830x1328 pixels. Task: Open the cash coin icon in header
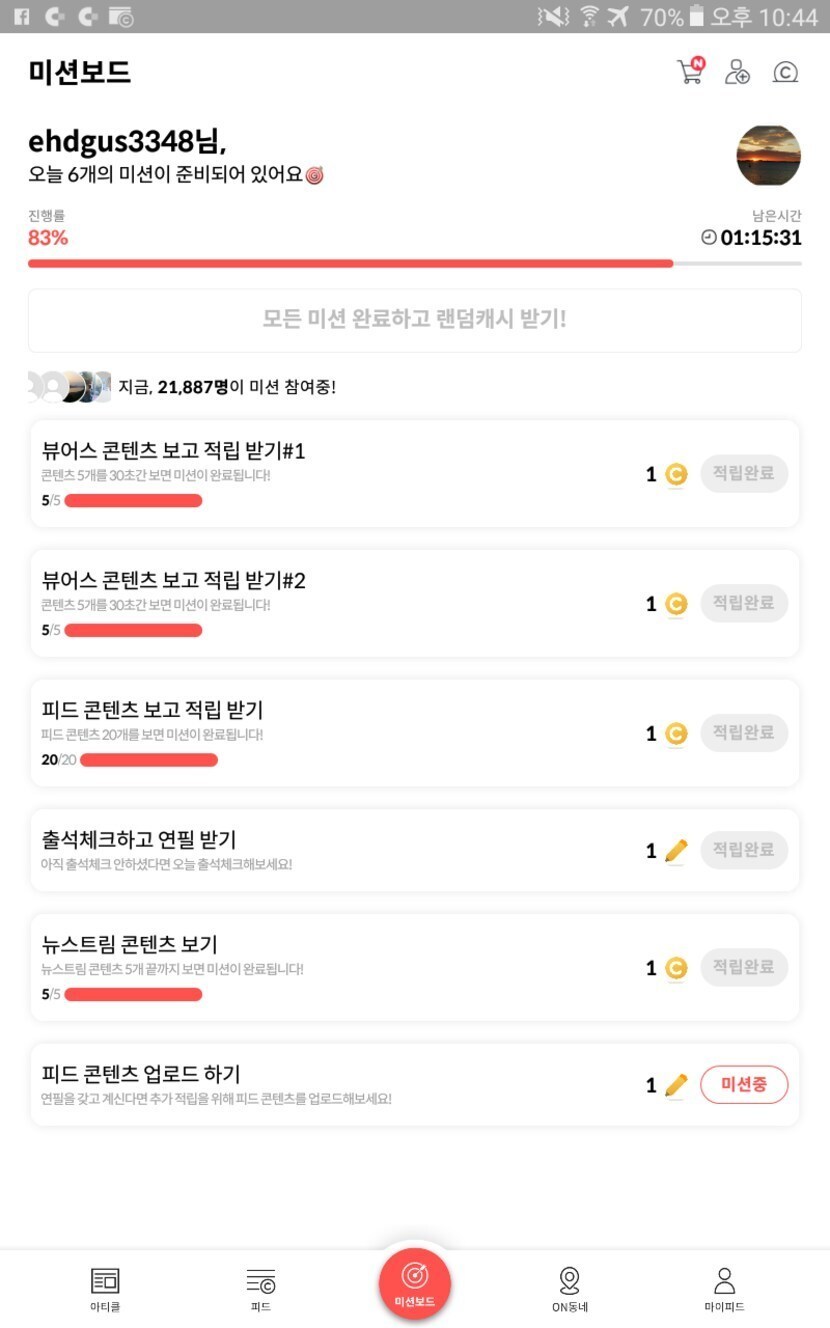tap(785, 72)
